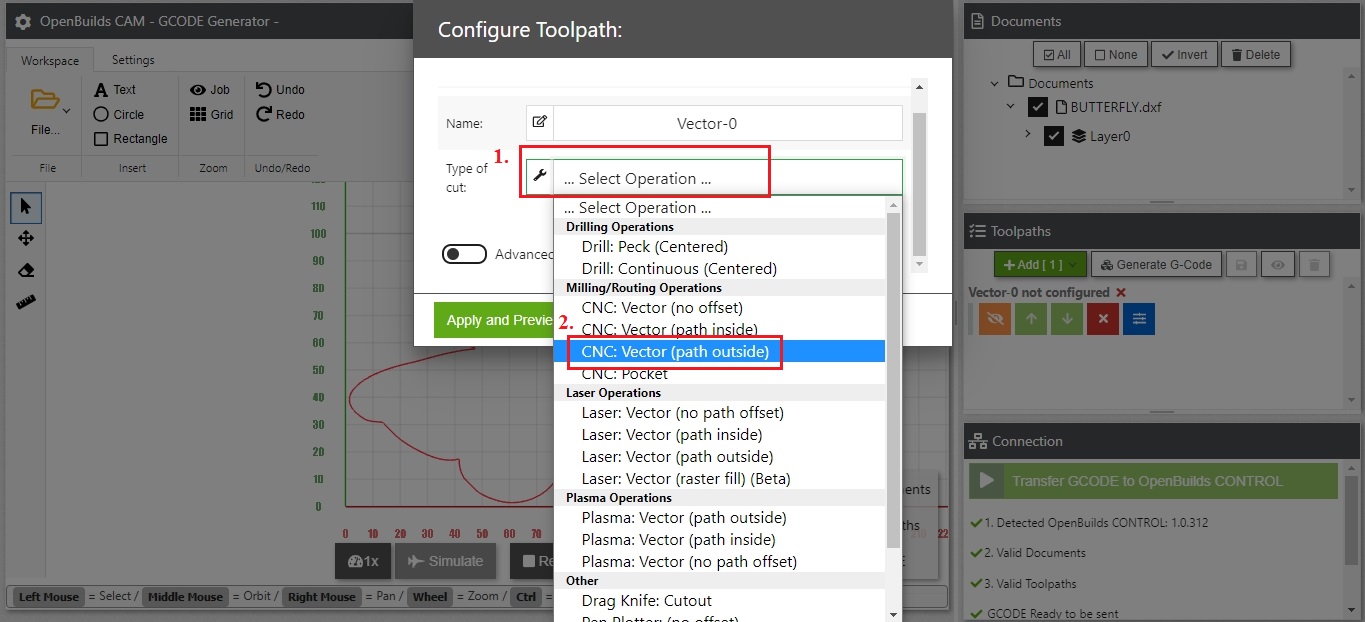
Task: Delete the selected documents
Action: click(1256, 55)
